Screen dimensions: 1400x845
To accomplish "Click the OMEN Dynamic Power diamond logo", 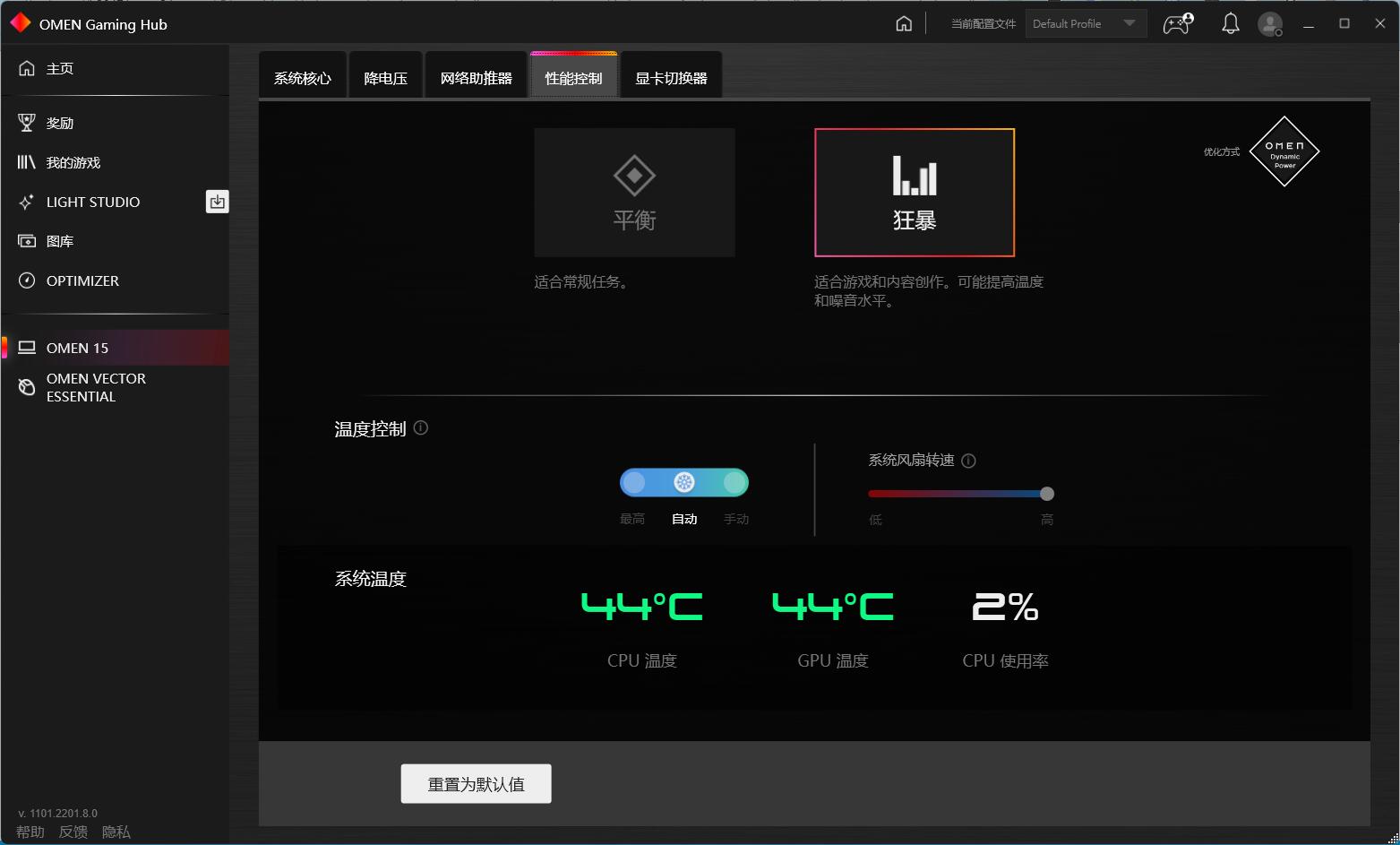I will [x=1284, y=151].
